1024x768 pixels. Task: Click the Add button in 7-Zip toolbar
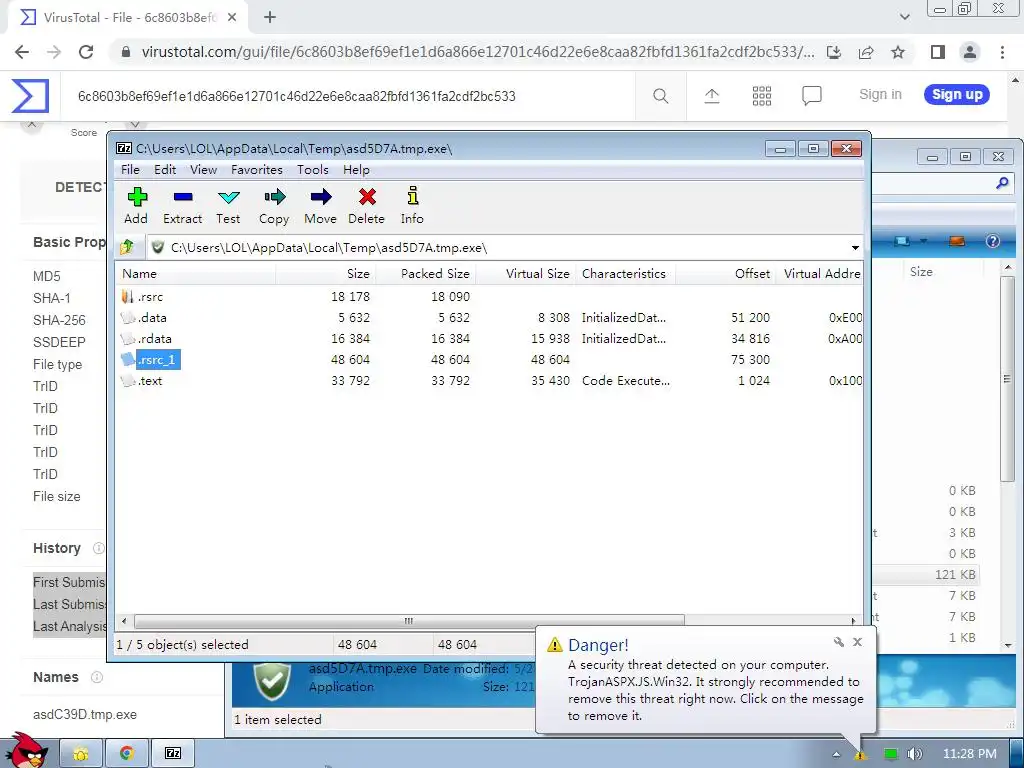point(136,206)
